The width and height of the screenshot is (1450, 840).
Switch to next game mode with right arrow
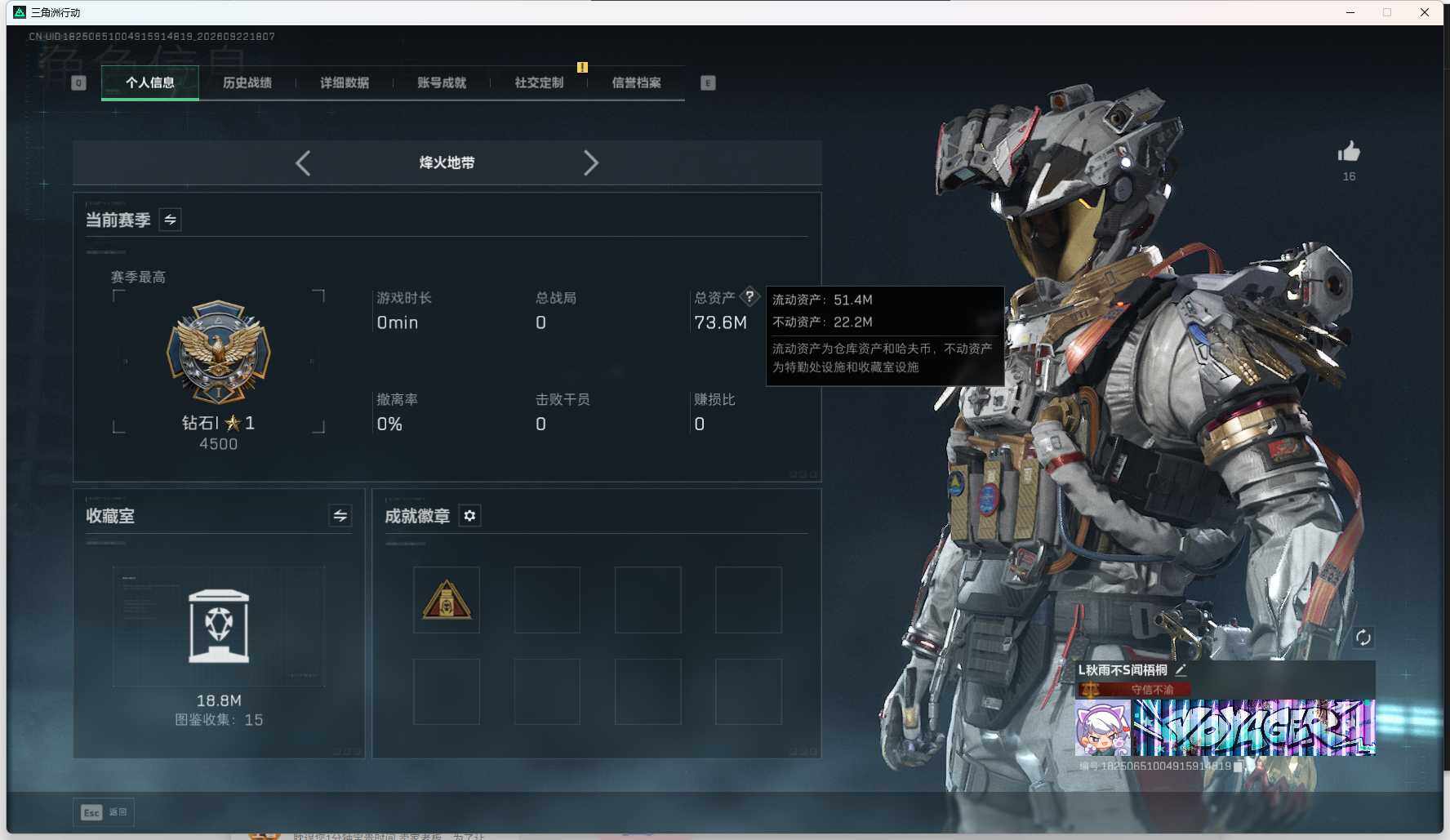click(x=591, y=162)
